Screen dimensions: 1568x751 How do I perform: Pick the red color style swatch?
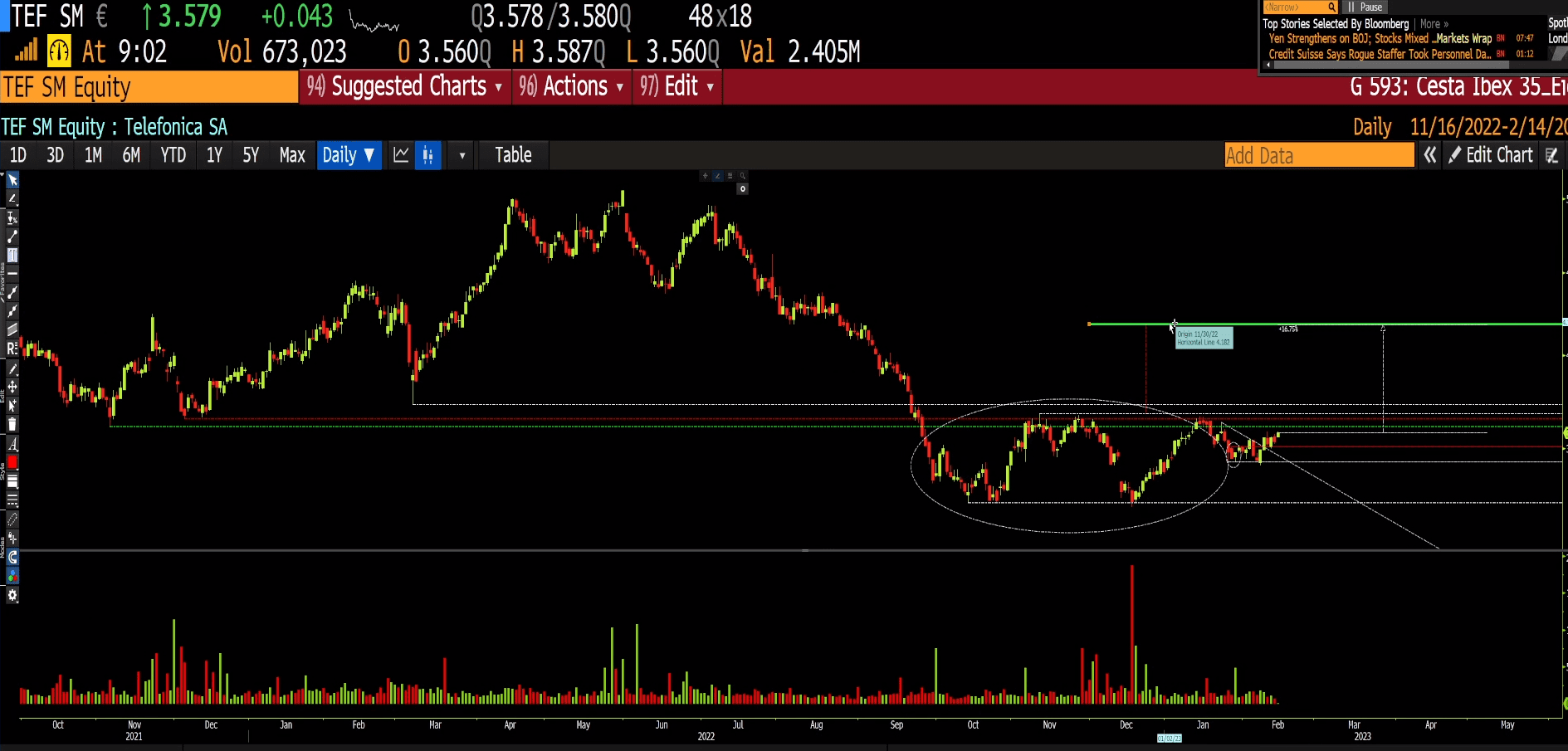coord(12,462)
